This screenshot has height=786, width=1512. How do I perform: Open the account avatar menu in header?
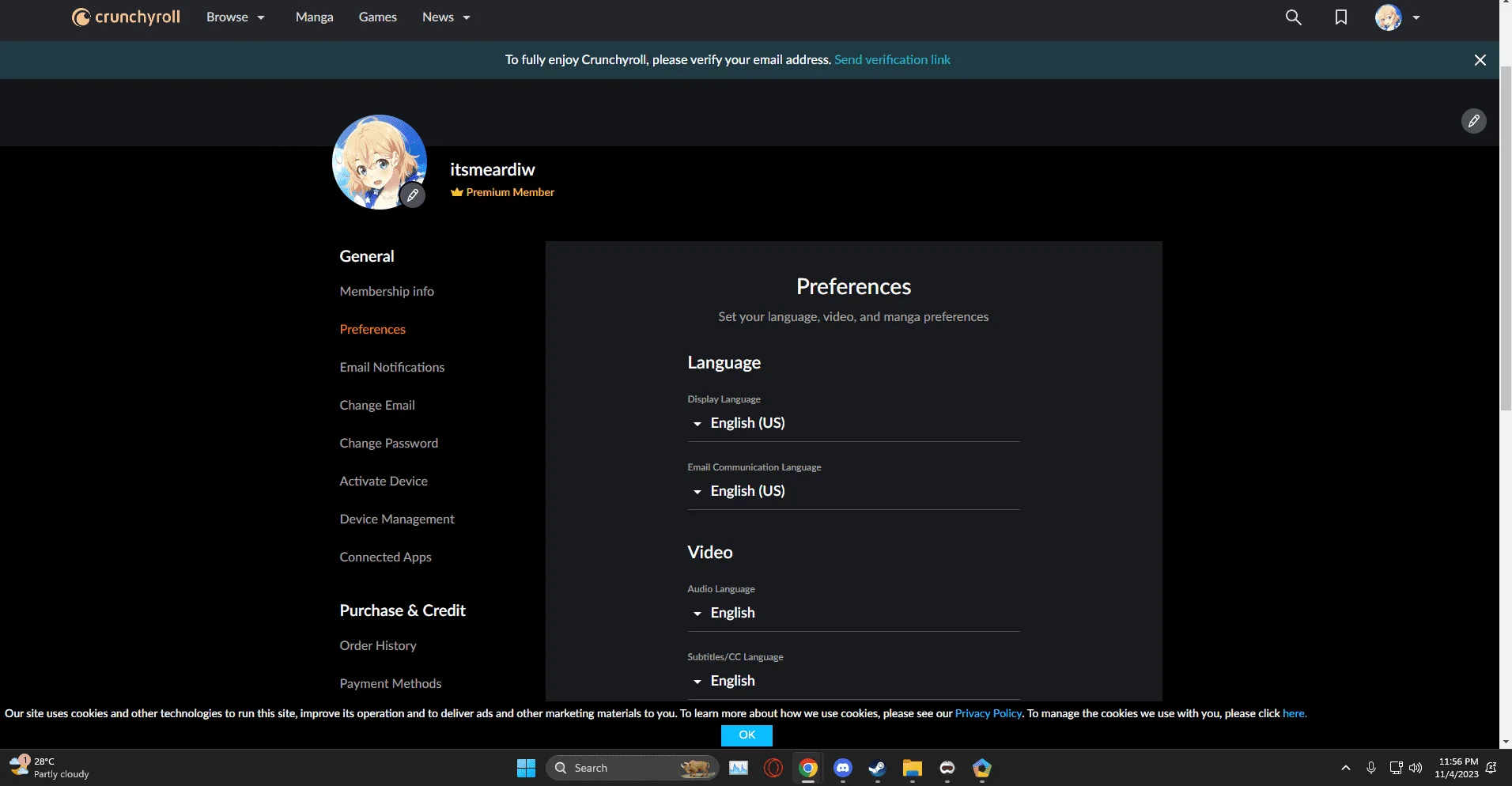1397,17
